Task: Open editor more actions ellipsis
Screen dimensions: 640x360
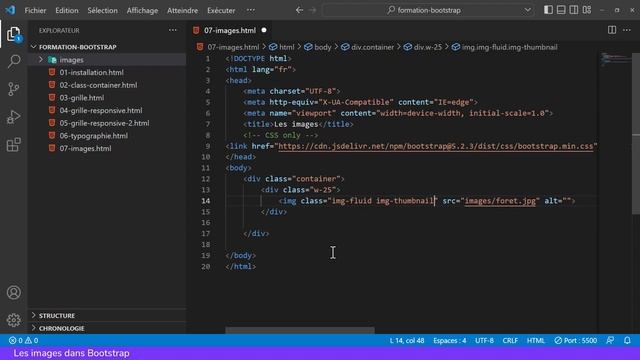Action: pyautogui.click(x=627, y=30)
